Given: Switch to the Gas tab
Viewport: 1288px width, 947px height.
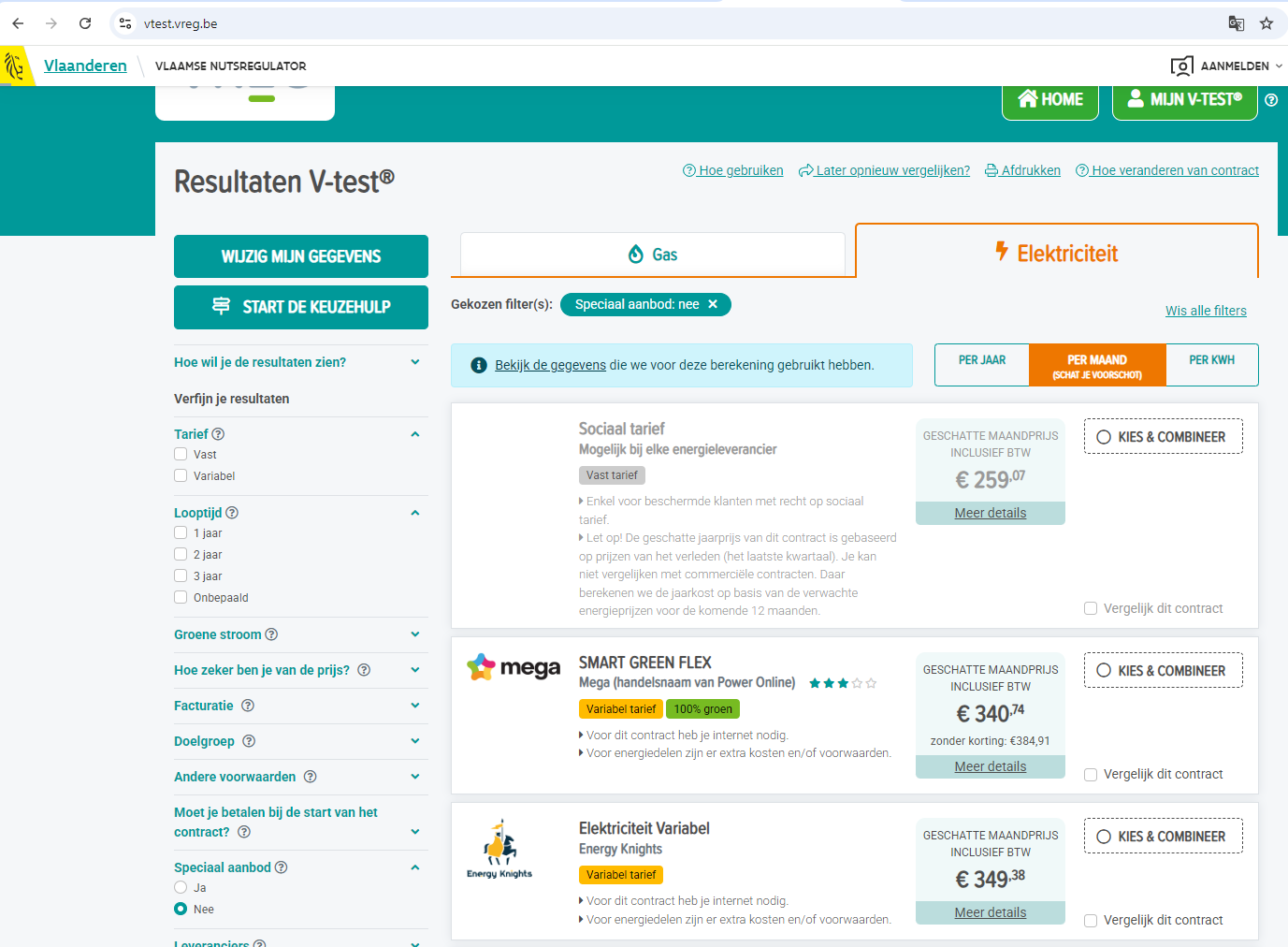Looking at the screenshot, I should click(652, 255).
